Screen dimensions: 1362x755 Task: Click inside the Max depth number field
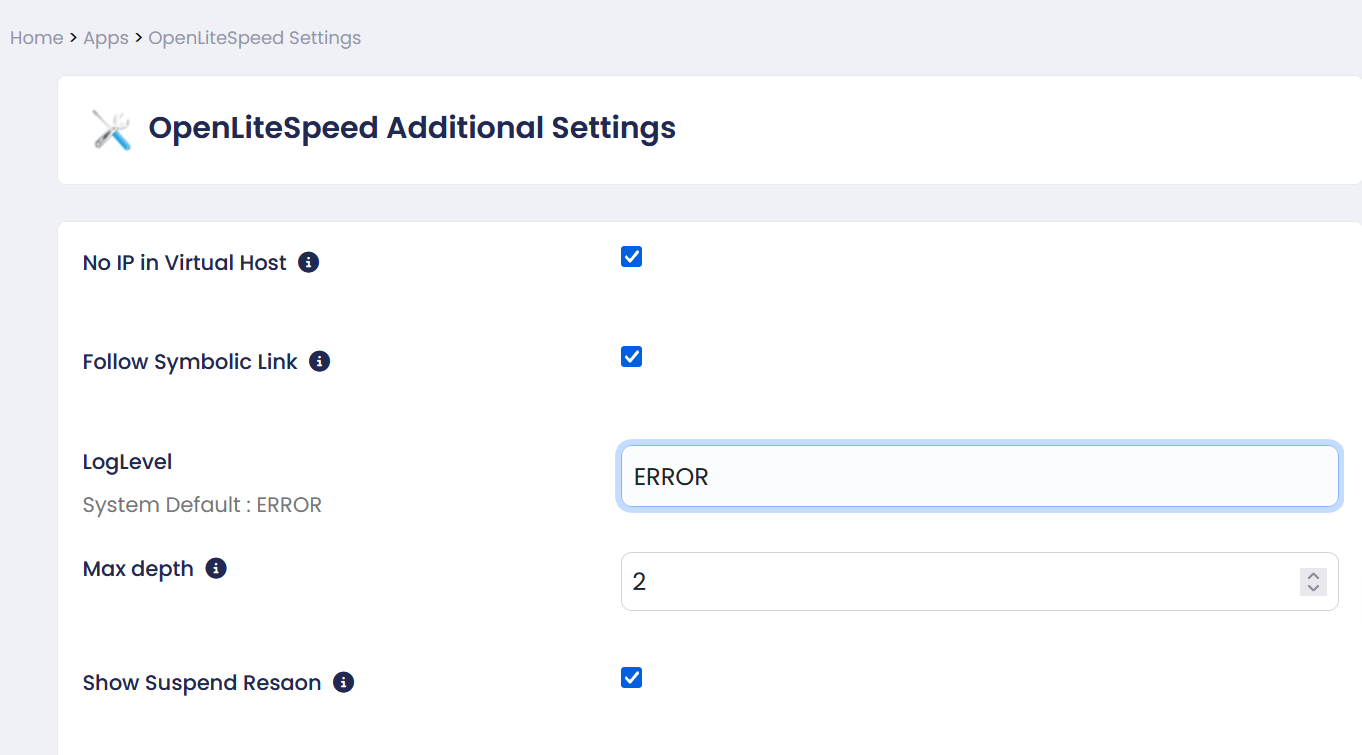[x=950, y=581]
